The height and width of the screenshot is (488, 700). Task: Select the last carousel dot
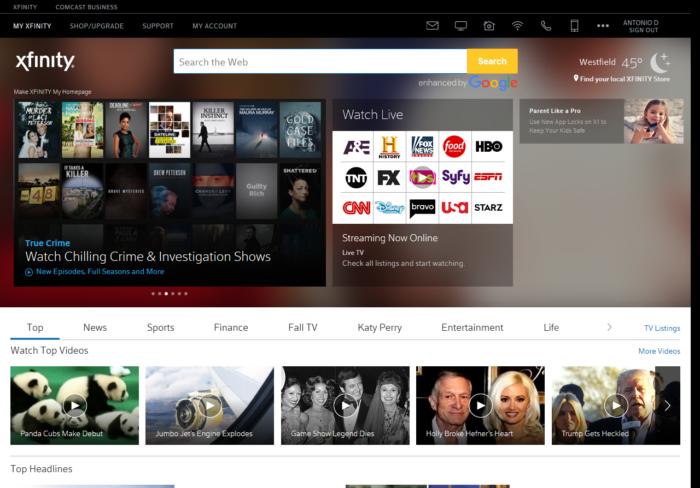[186, 294]
